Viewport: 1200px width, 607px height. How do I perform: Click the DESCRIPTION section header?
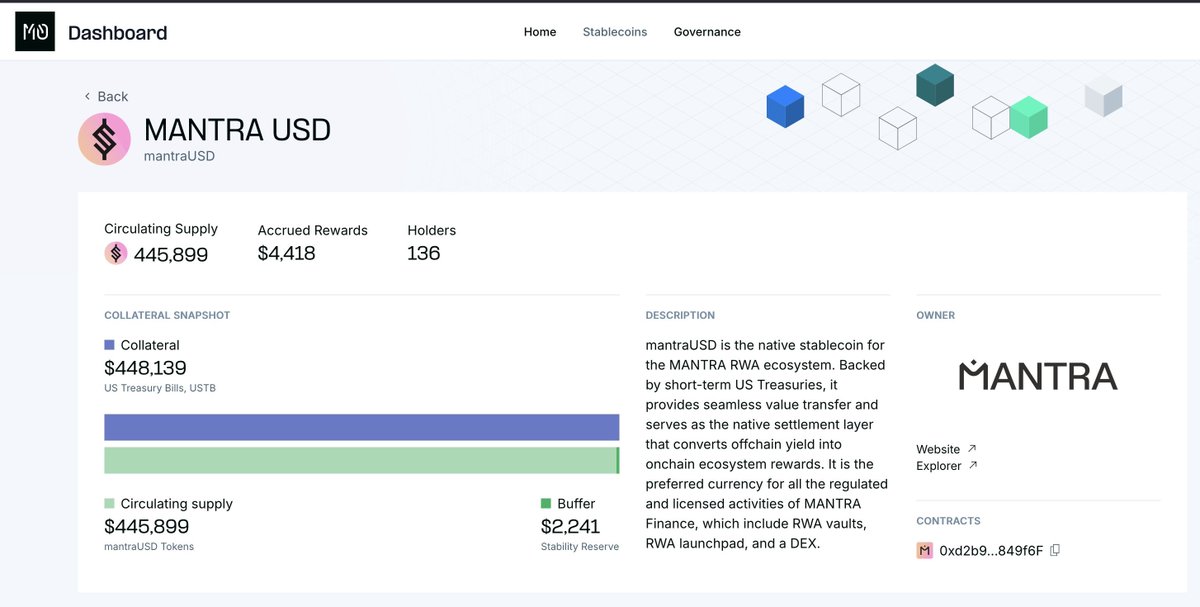[x=680, y=315]
